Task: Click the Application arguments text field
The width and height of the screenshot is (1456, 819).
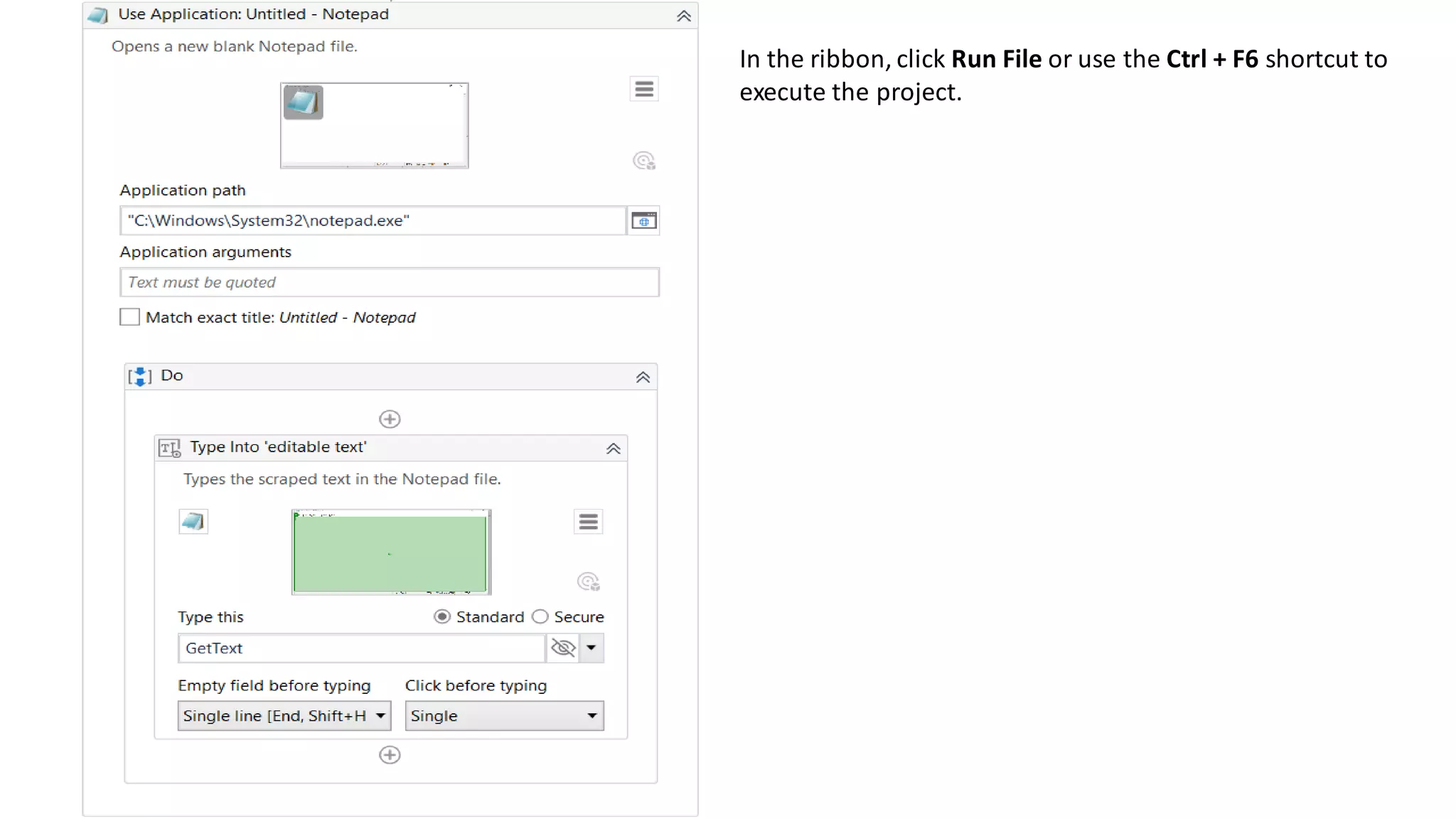Action: coord(389,282)
